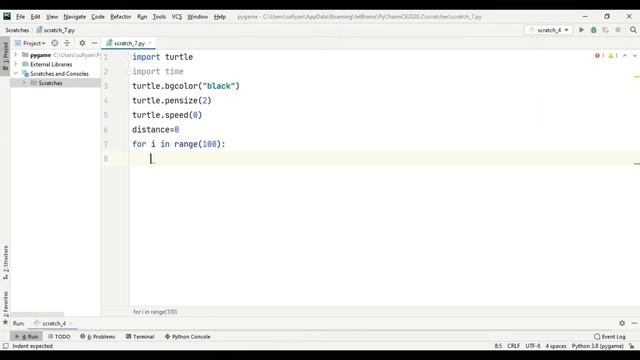Expand the pygame project folder

click(x=16, y=55)
